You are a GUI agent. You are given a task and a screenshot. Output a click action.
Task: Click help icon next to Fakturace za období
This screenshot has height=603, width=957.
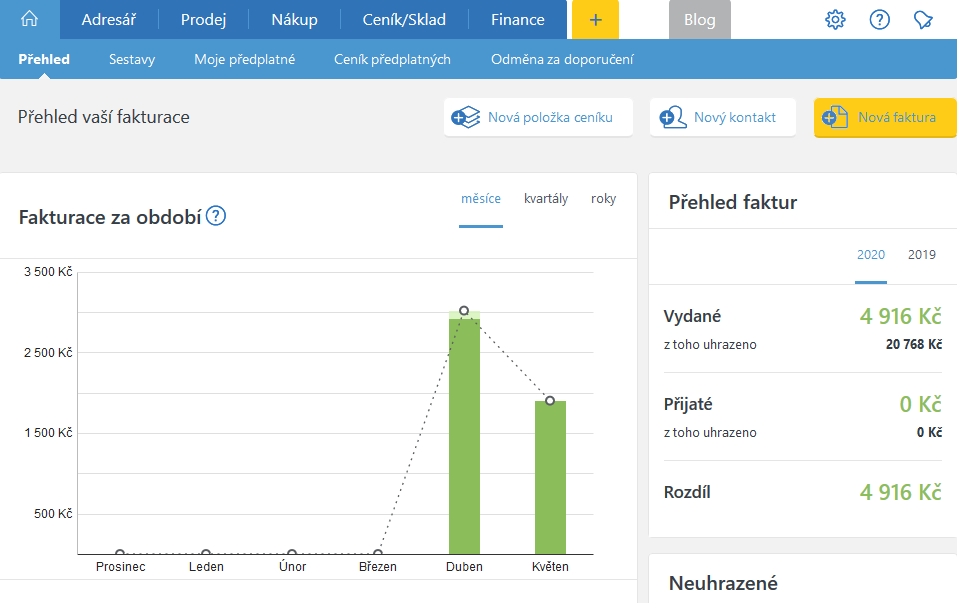216,216
